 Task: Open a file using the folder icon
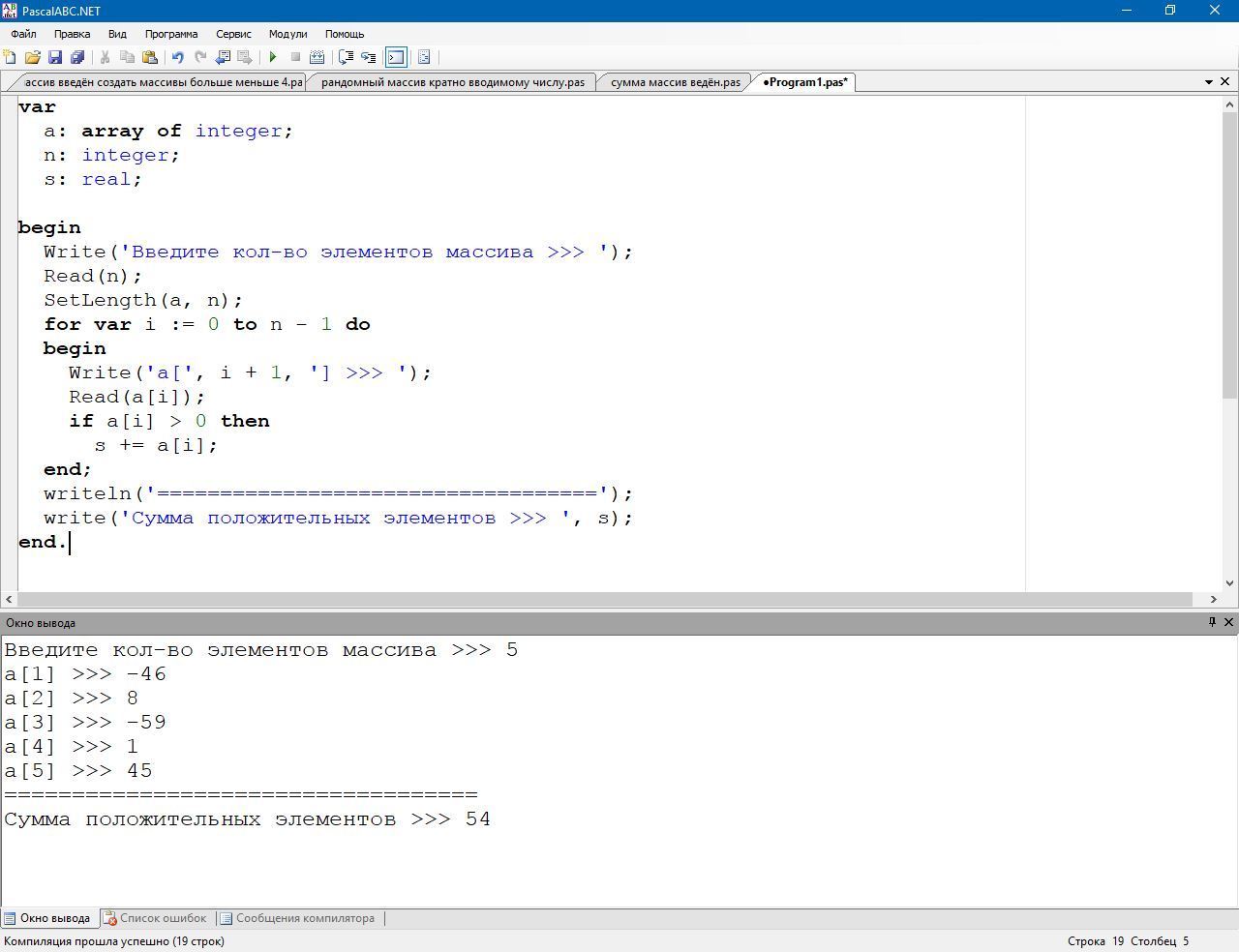click(32, 57)
